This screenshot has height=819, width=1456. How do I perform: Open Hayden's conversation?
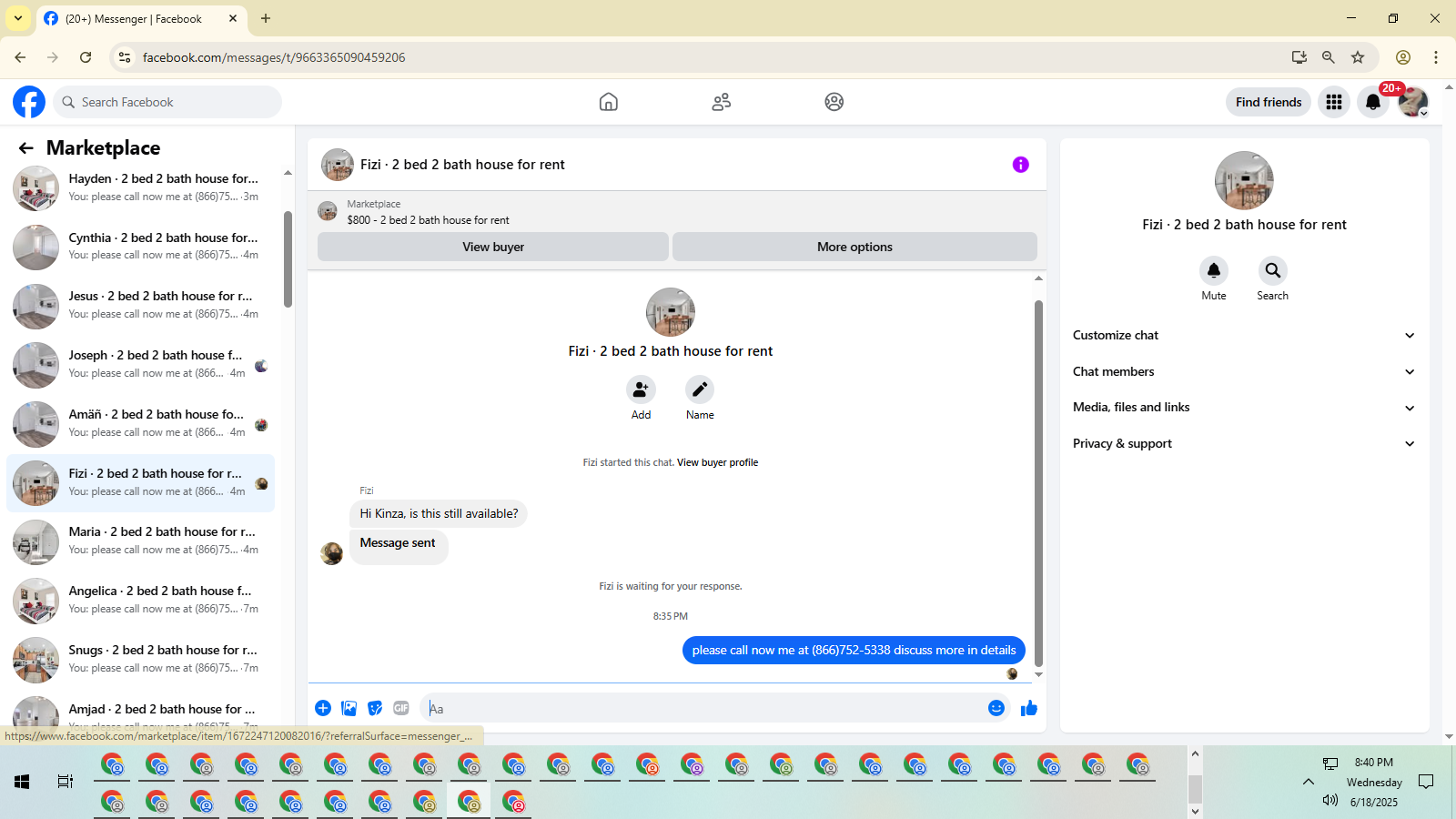[x=141, y=187]
